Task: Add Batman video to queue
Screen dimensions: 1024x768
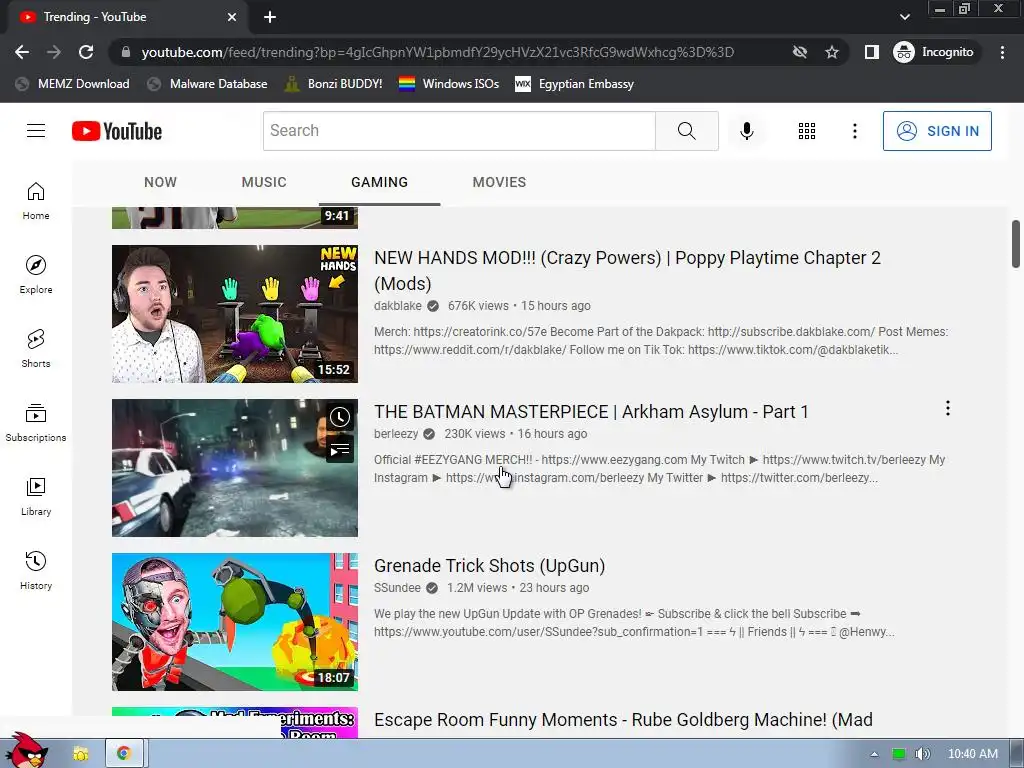Action: pos(340,449)
